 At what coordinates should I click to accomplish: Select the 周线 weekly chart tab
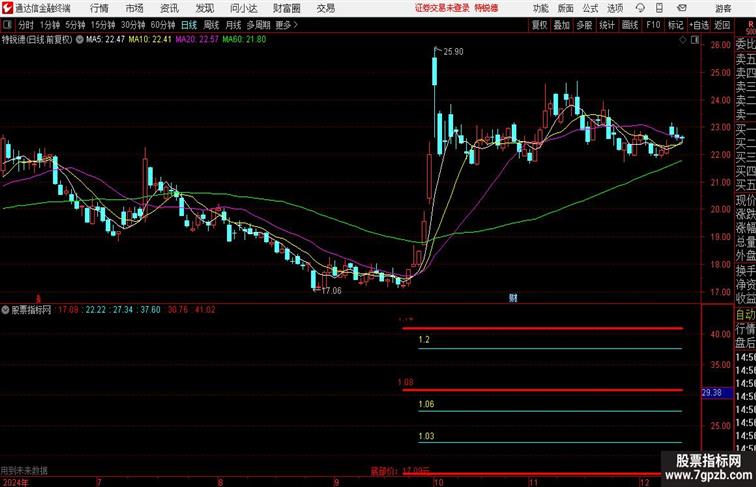pyautogui.click(x=211, y=25)
